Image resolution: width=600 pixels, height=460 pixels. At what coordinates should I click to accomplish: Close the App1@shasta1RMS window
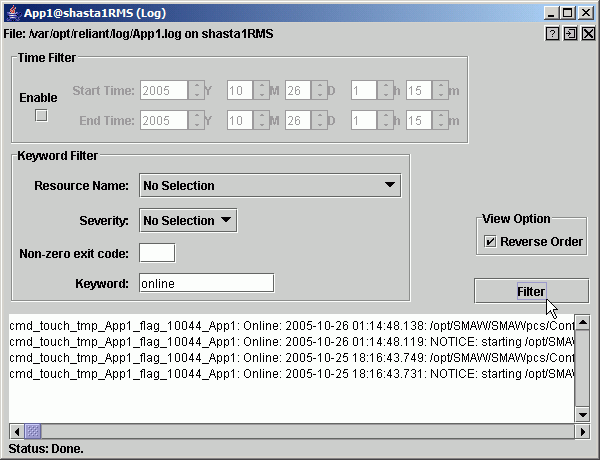586,13
